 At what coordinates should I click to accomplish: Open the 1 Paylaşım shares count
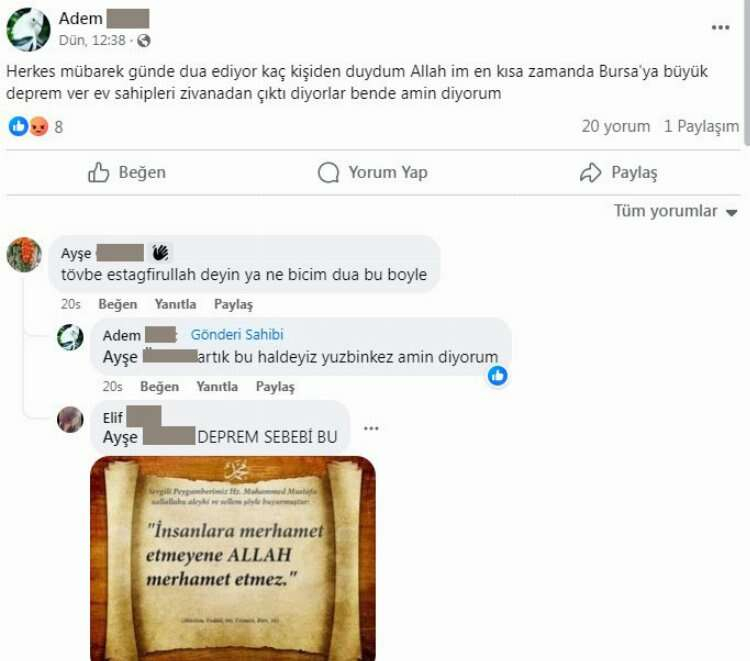[701, 126]
